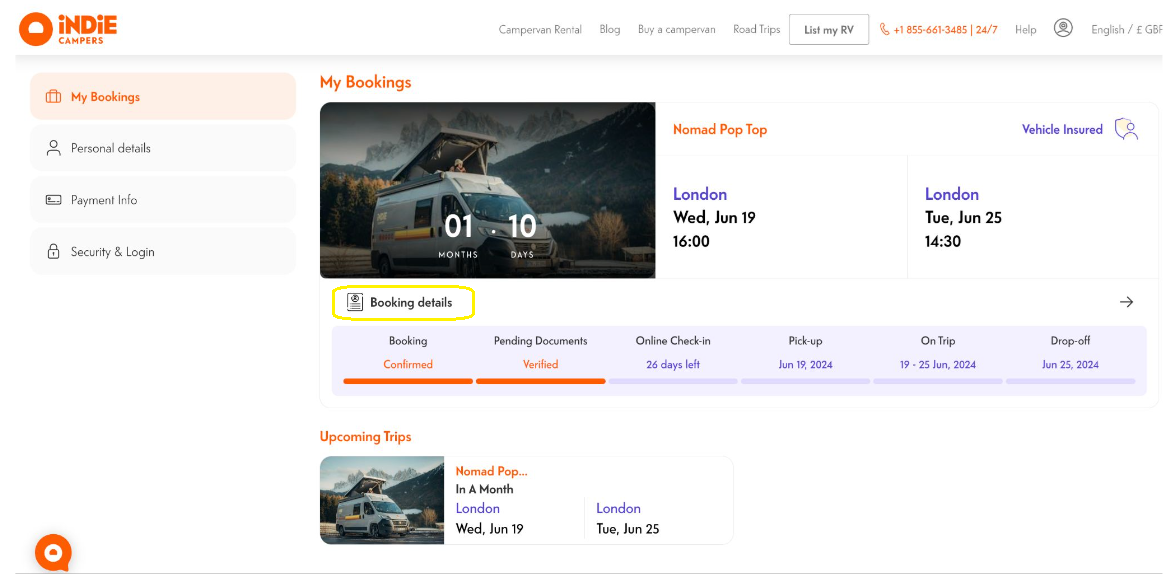The width and height of the screenshot is (1171, 579).
Task: Click the suitcase icon beside My Bookings
Action: (x=53, y=97)
